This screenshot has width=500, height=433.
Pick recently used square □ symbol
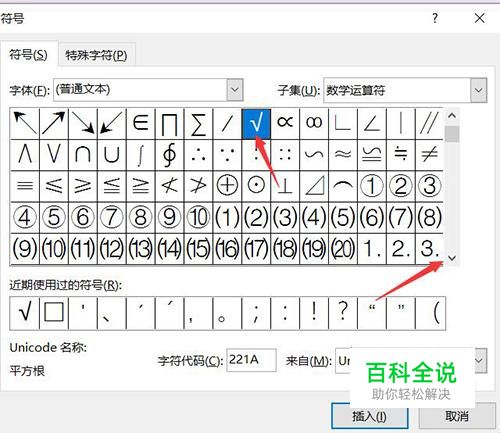(x=54, y=313)
